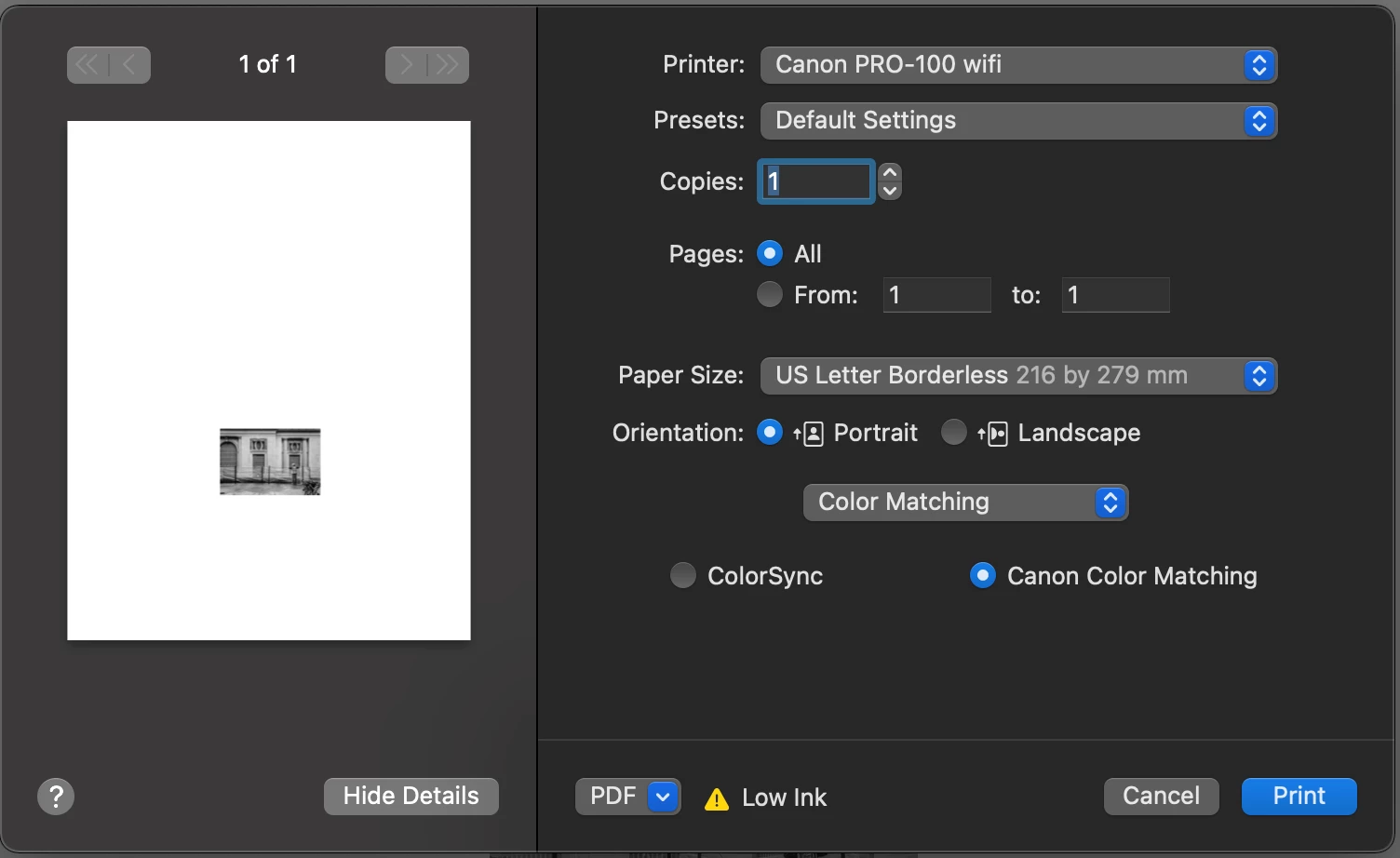Go to first page in preview
Screen dimensions: 1400x858
87,65
